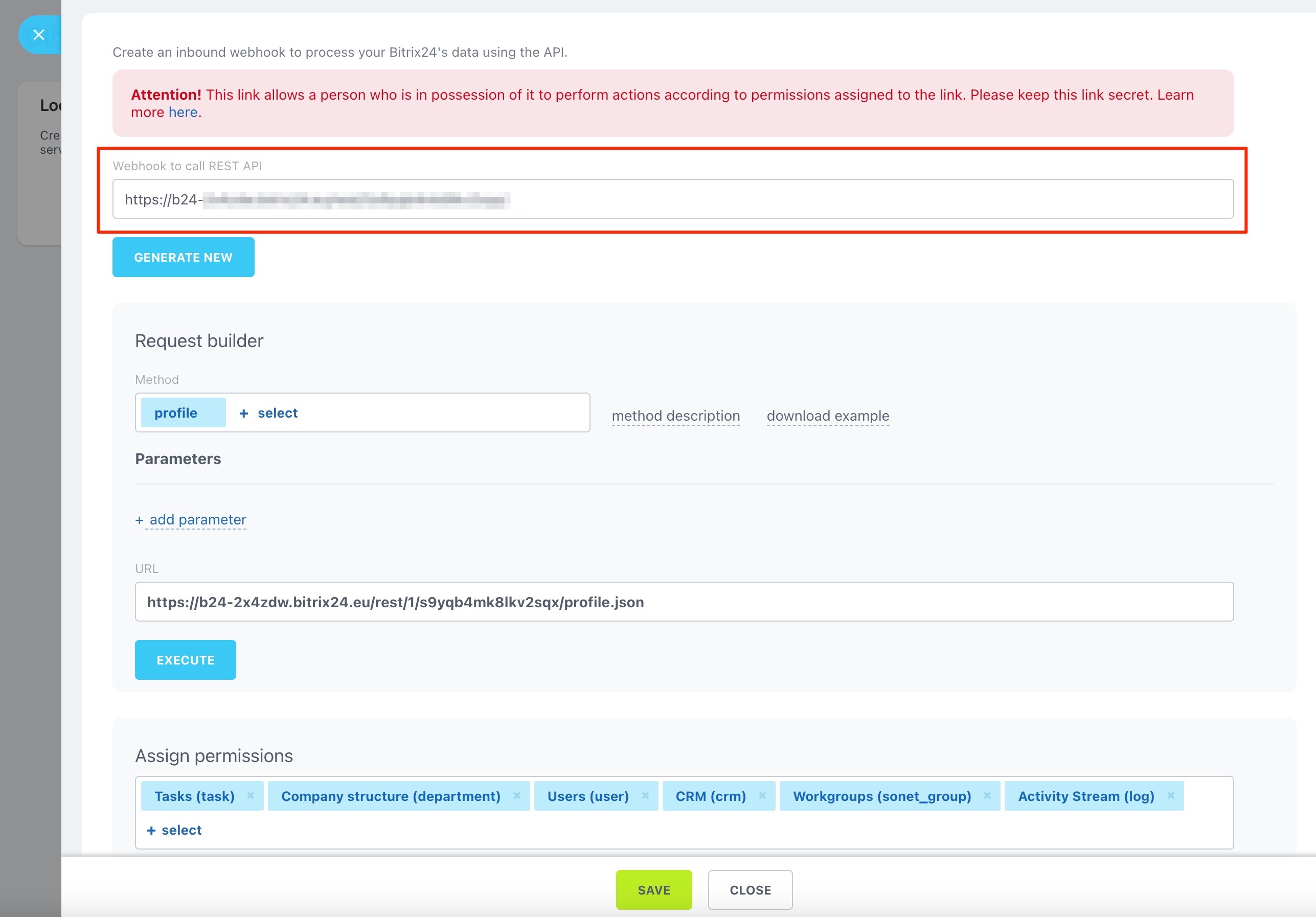Click the Close button at bottom

pos(750,889)
